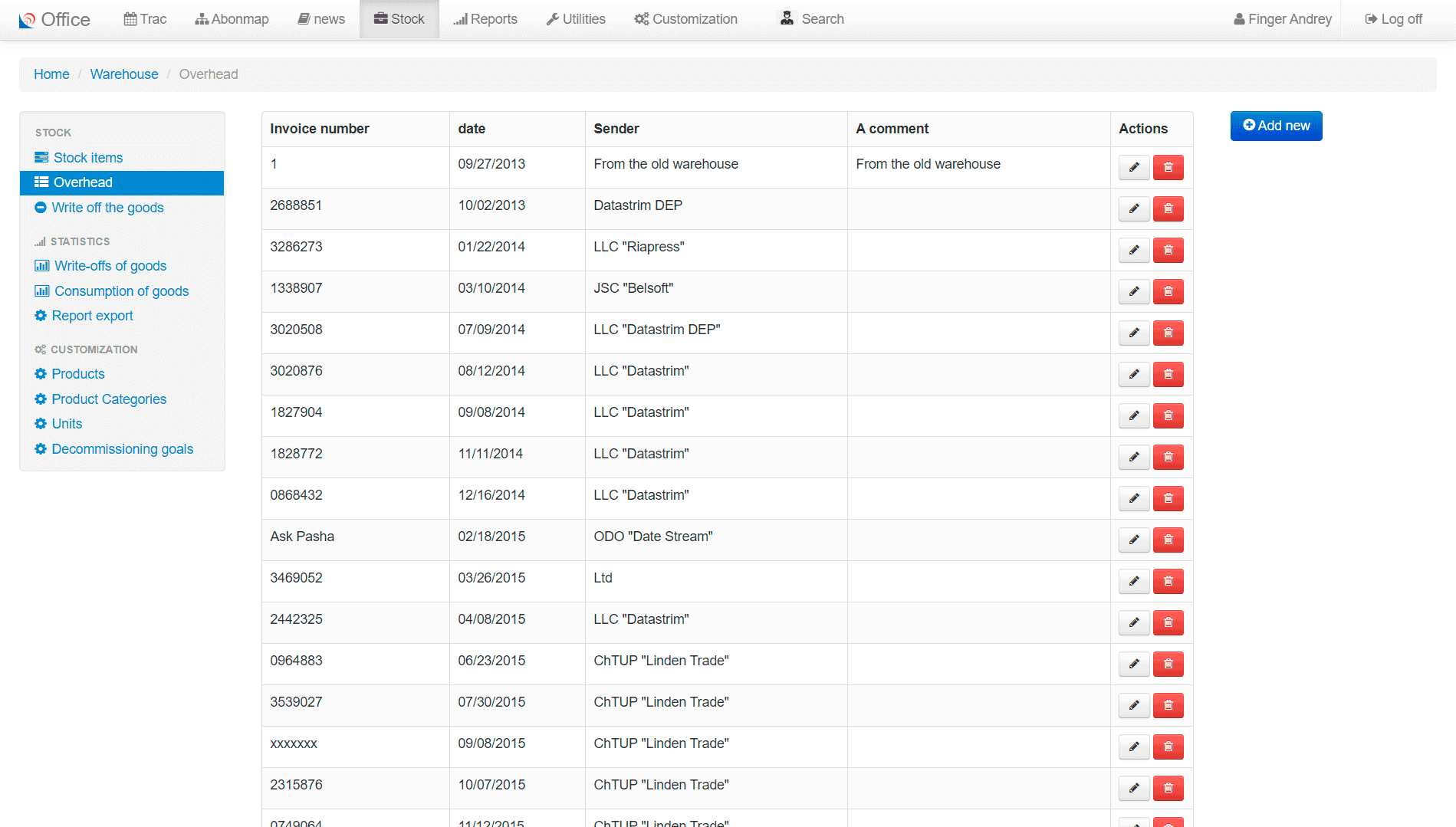Delete invoice 0964883 trash icon
The width and height of the screenshot is (1456, 827).
click(x=1168, y=664)
